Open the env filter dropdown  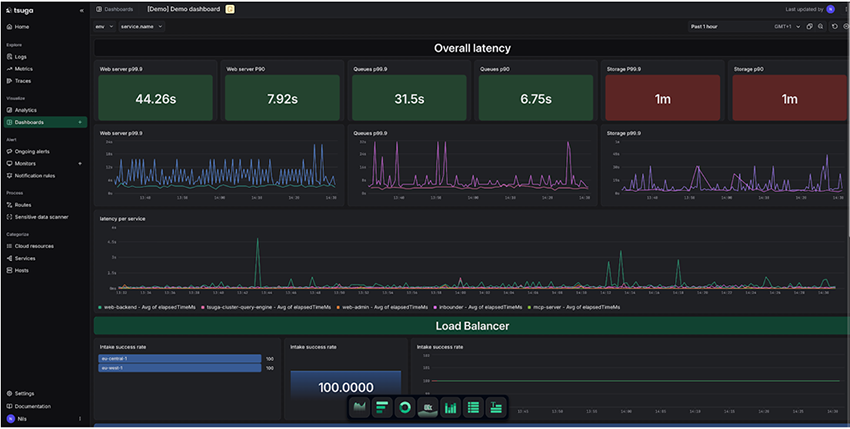(105, 26)
